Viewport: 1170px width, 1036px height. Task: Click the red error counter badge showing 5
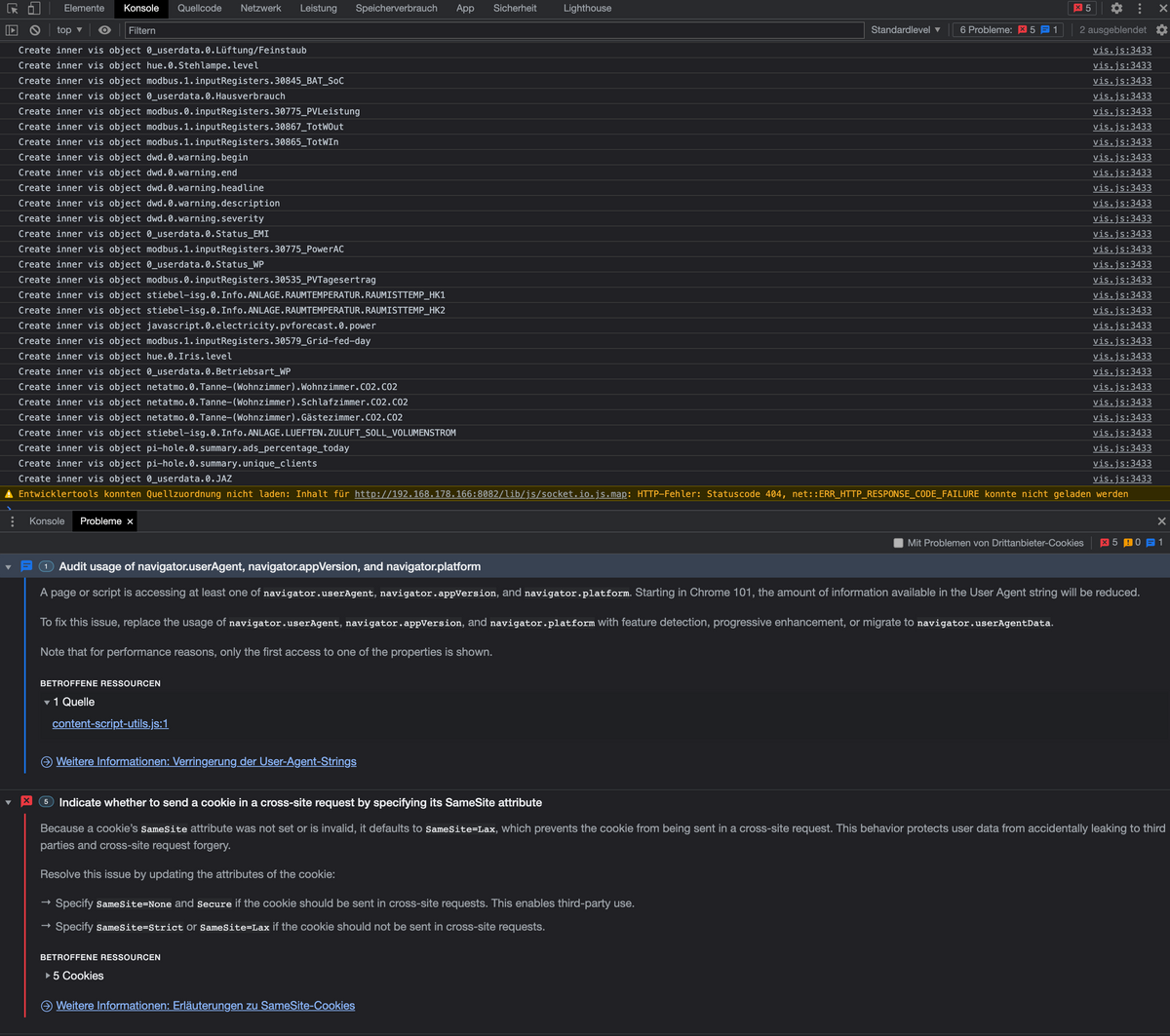tap(1082, 8)
